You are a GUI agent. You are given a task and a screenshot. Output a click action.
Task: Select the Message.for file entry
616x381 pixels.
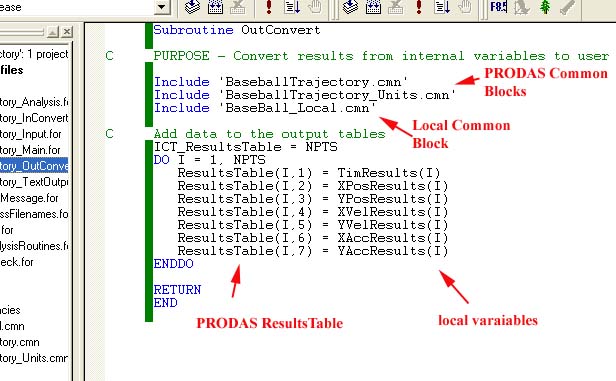click(29, 198)
